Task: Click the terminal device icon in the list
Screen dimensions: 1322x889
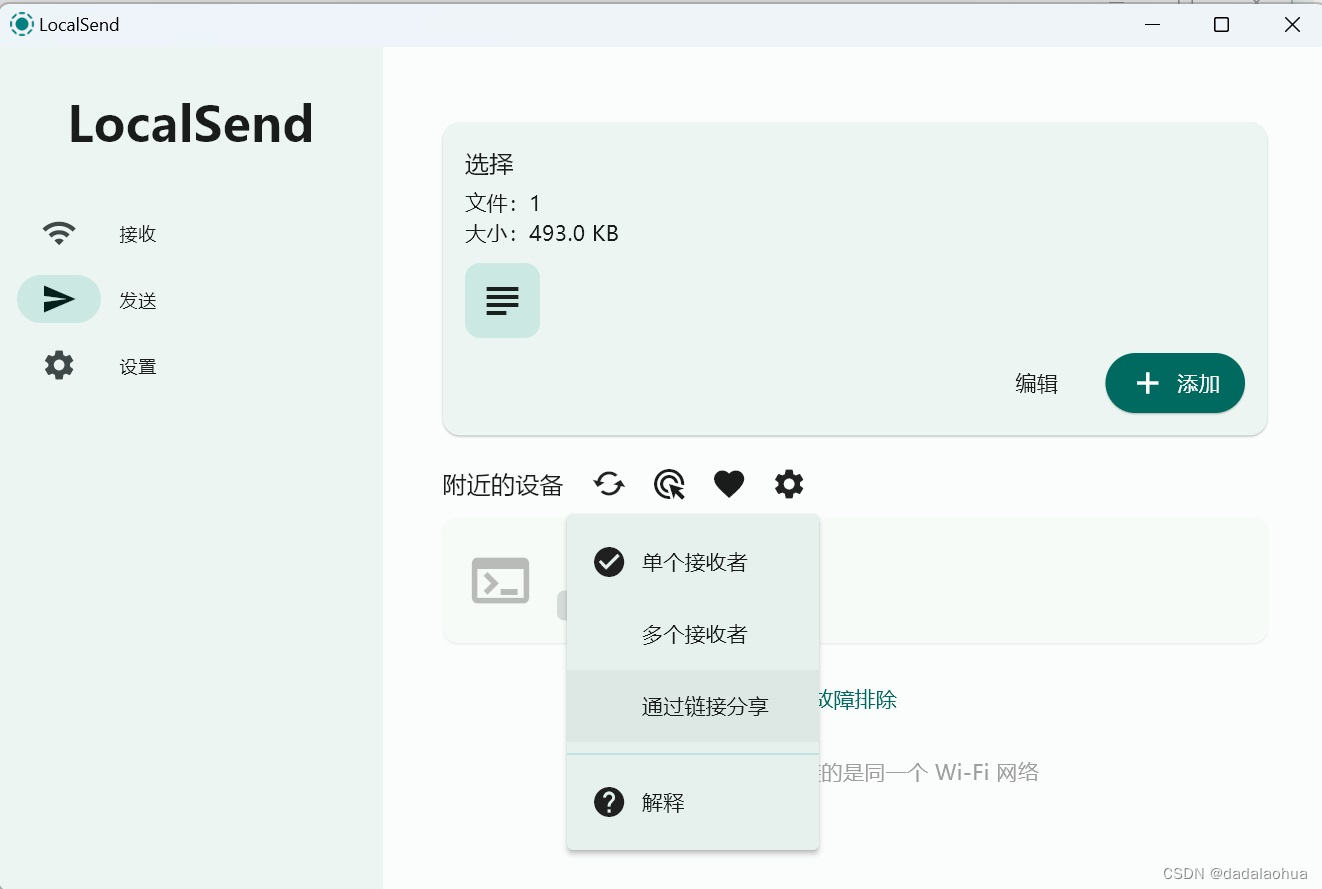Action: (x=500, y=580)
